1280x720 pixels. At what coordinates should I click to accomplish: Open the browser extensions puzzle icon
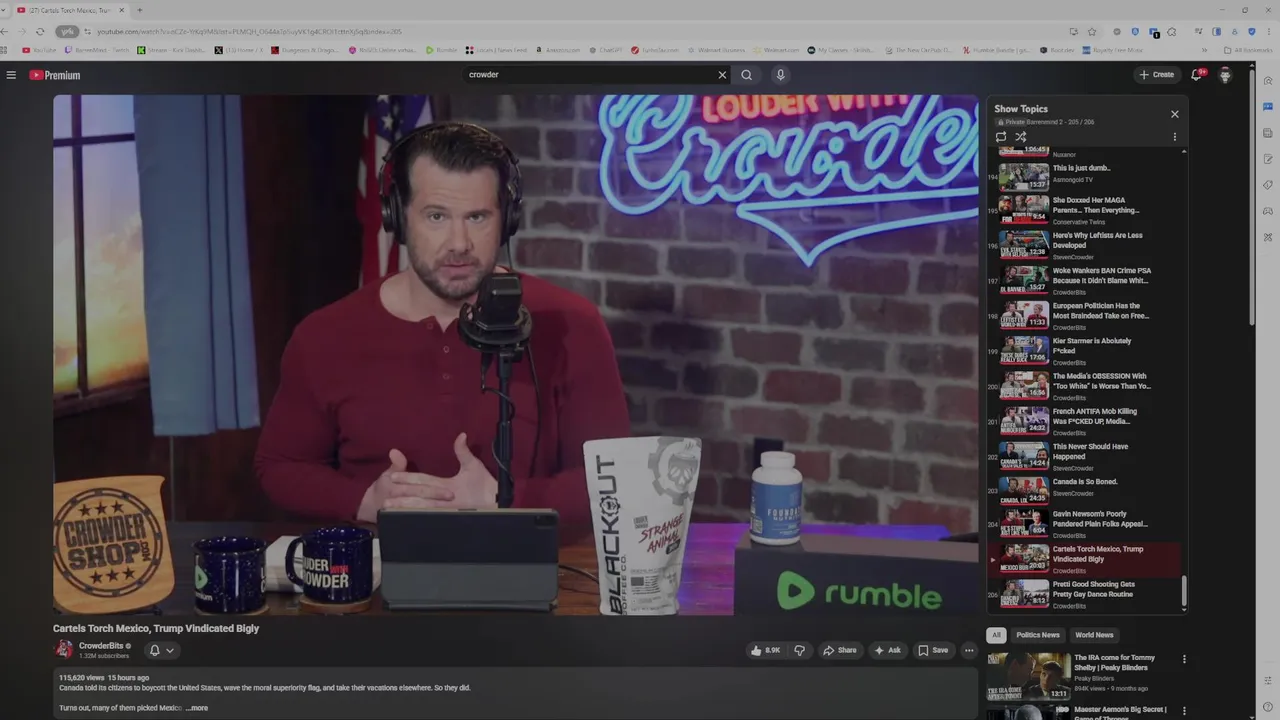[1172, 32]
